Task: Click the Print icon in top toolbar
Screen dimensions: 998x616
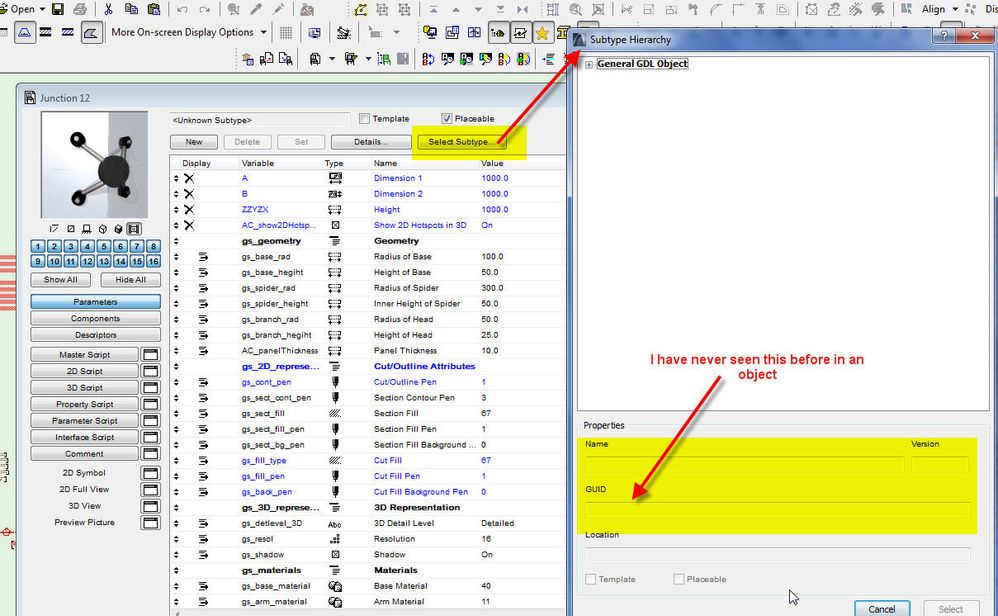Action: coord(82,9)
